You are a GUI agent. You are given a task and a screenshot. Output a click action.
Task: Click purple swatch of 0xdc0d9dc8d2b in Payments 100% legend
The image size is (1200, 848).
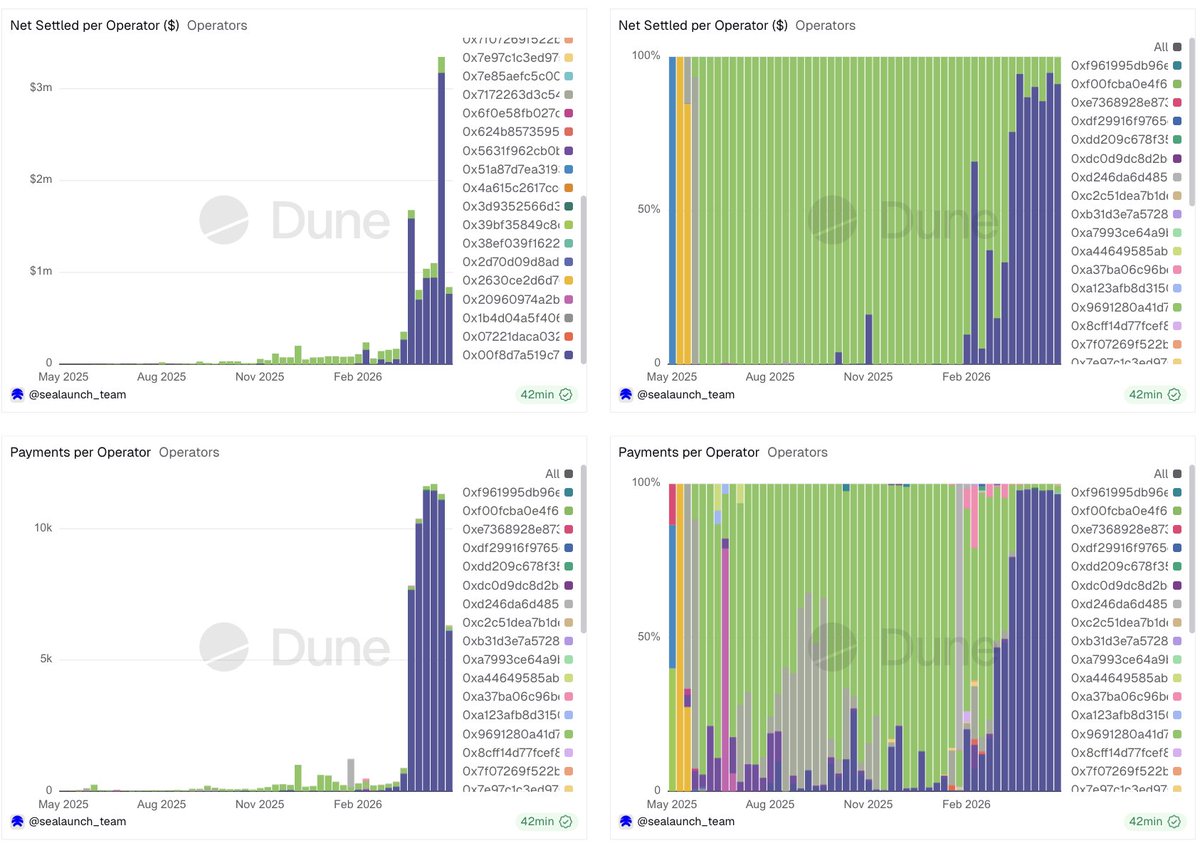click(1178, 585)
